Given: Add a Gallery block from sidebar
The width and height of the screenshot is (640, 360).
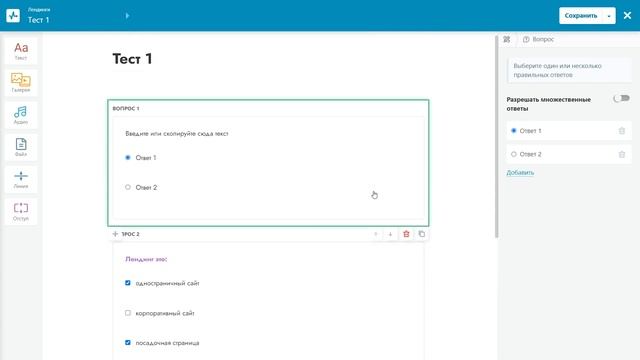Looking at the screenshot, I should [x=21, y=83].
